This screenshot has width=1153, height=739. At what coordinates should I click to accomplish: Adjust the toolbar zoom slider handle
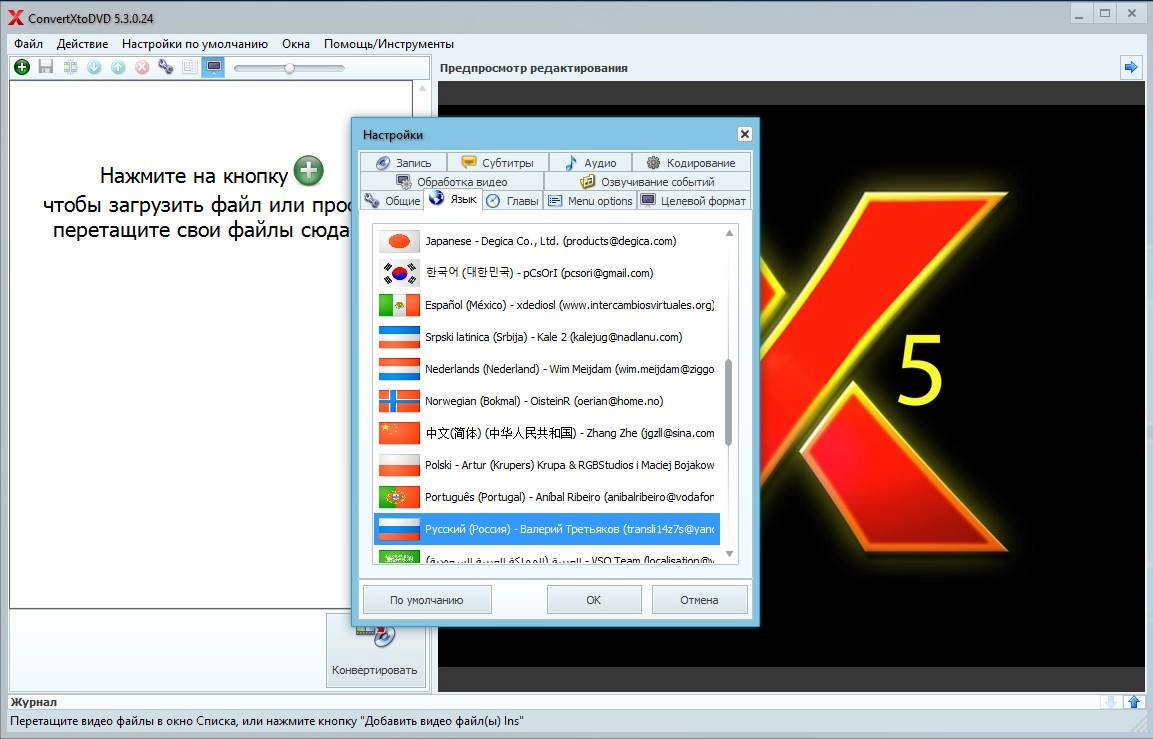click(x=290, y=68)
